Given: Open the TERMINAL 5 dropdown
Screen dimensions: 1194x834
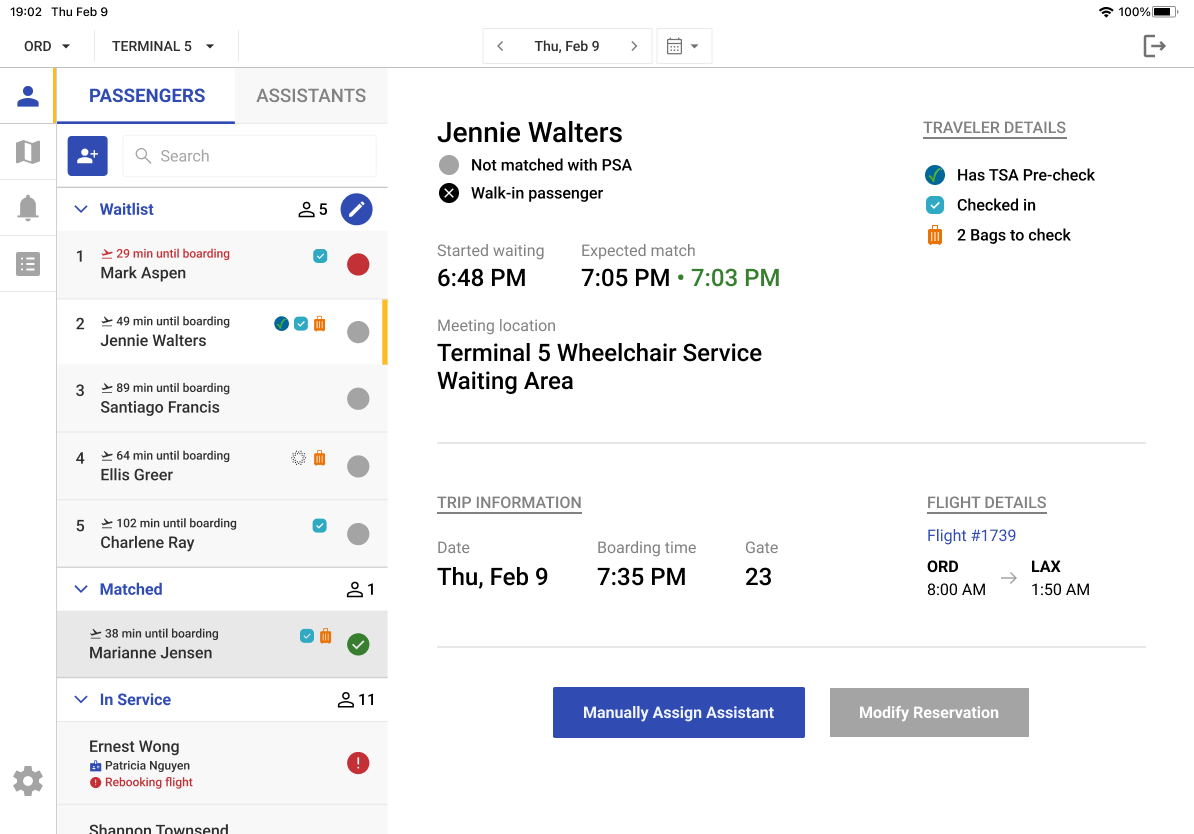Looking at the screenshot, I should point(163,46).
